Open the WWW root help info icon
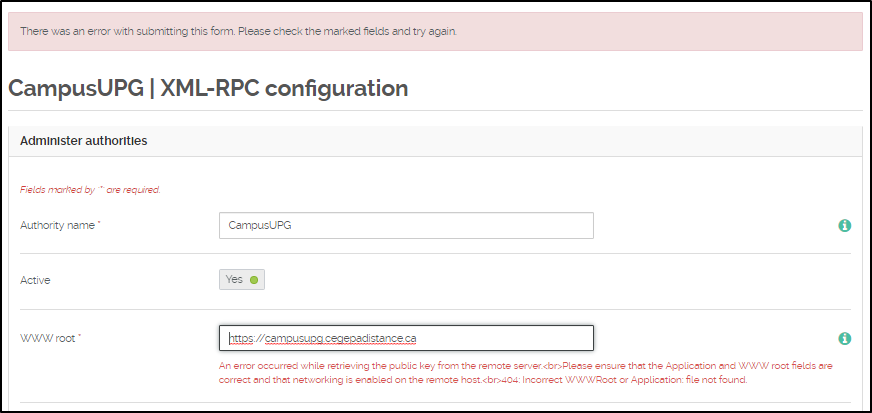 coord(844,339)
